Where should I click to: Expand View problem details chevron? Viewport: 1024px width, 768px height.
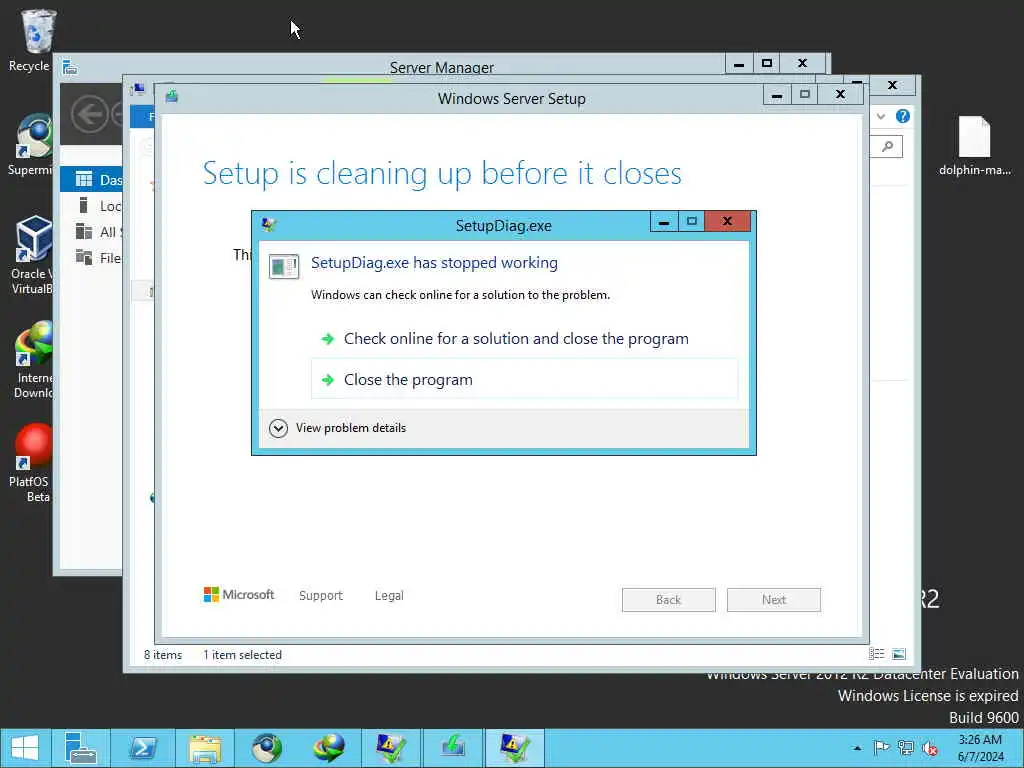278,428
